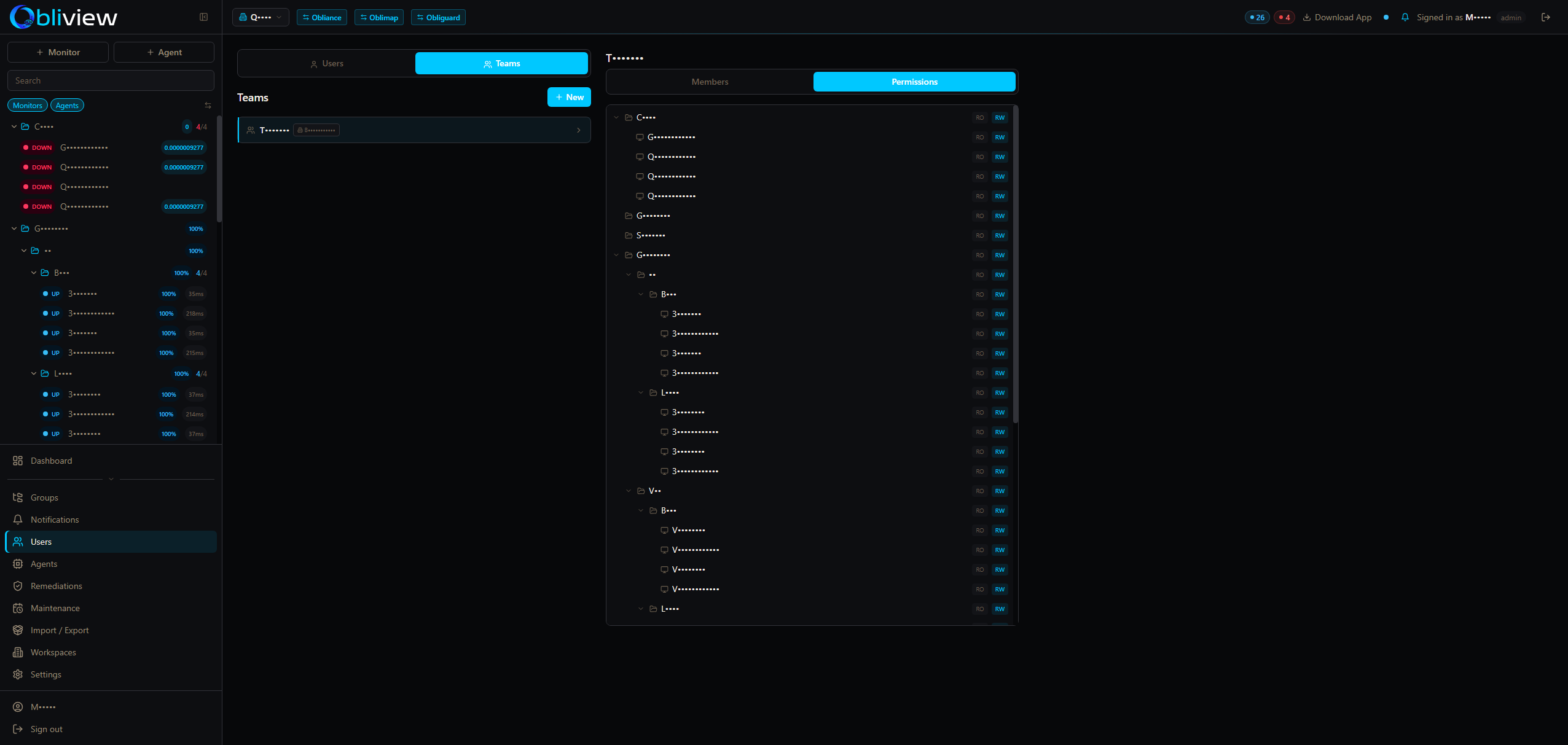Open Remediations from the sidebar
Screen dimensions: 1568x745
click(x=55, y=585)
